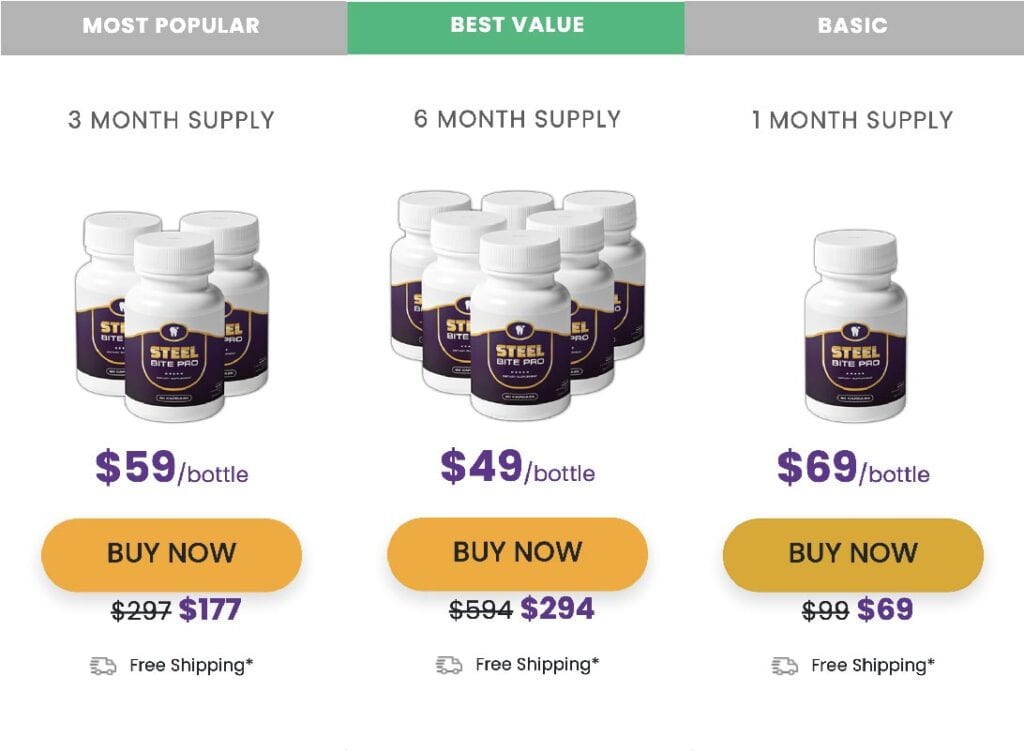Click the $59/bottle price
1024x751 pixels.
172,468
